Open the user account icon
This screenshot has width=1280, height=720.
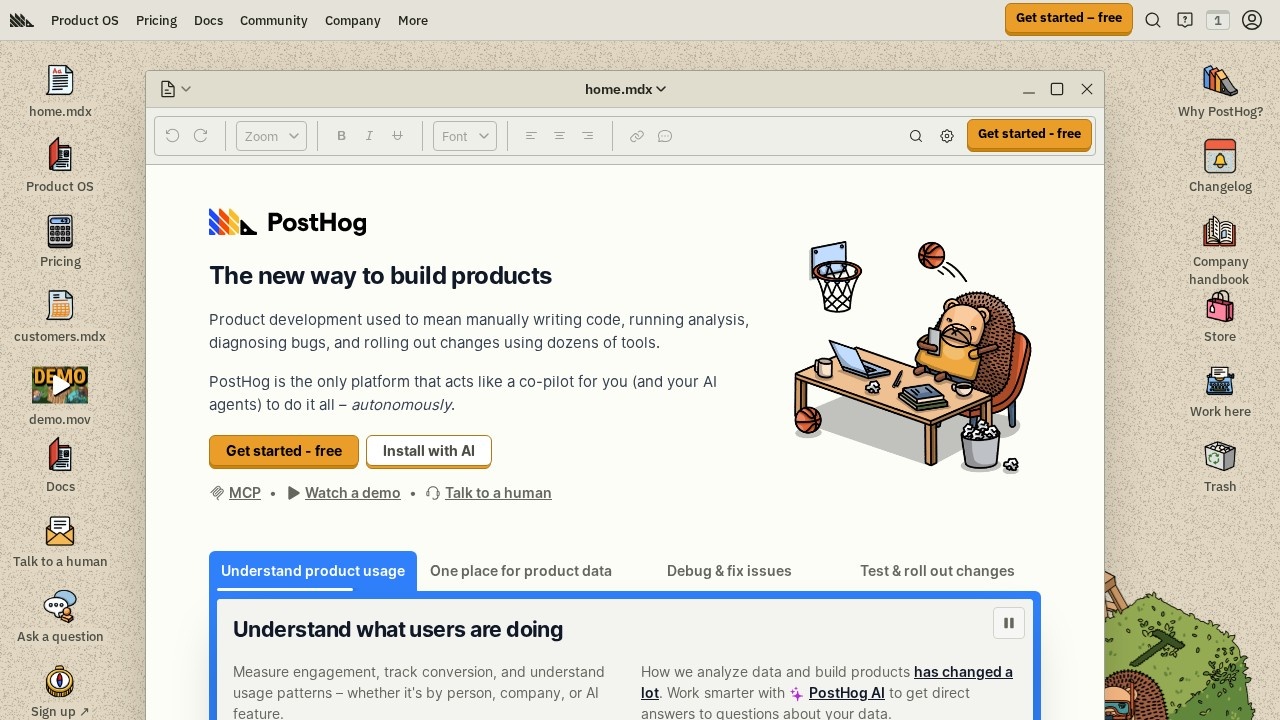(x=1252, y=20)
